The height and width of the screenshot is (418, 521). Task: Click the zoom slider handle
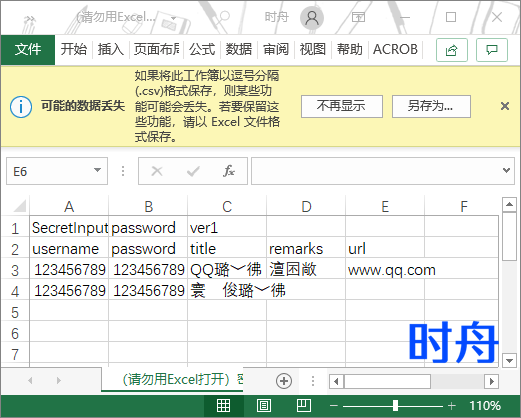pos(395,406)
